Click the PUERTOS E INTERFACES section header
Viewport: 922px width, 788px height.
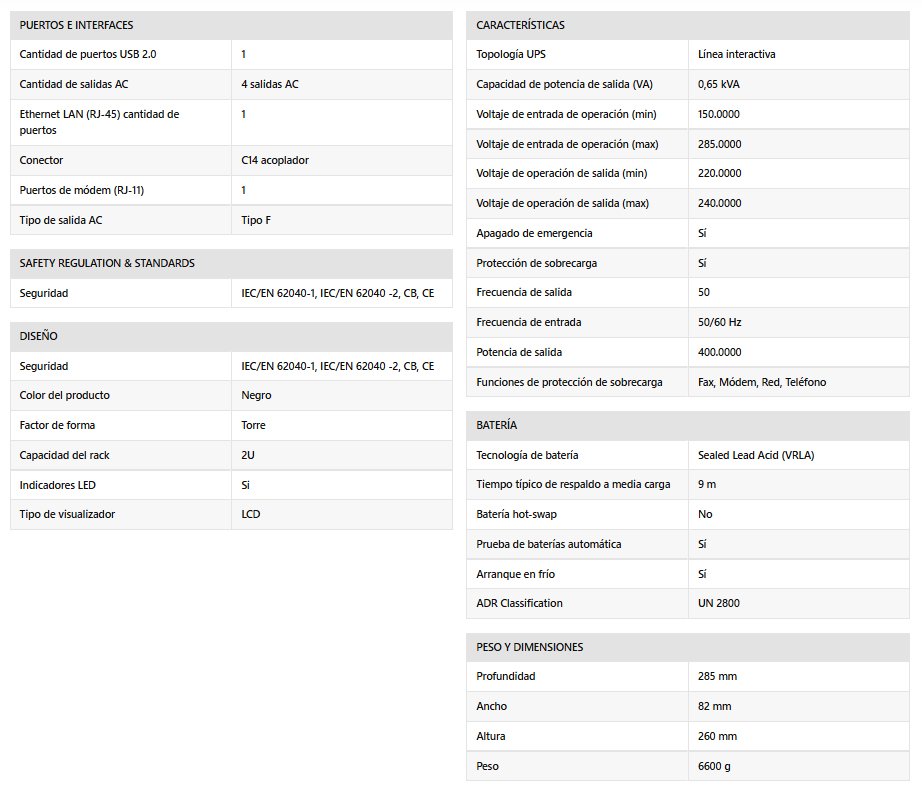[76, 25]
